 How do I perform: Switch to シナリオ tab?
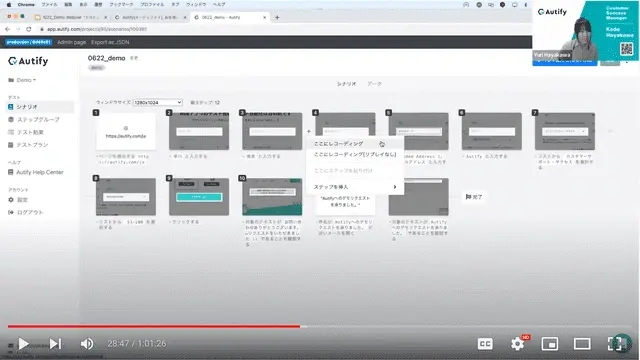(347, 84)
